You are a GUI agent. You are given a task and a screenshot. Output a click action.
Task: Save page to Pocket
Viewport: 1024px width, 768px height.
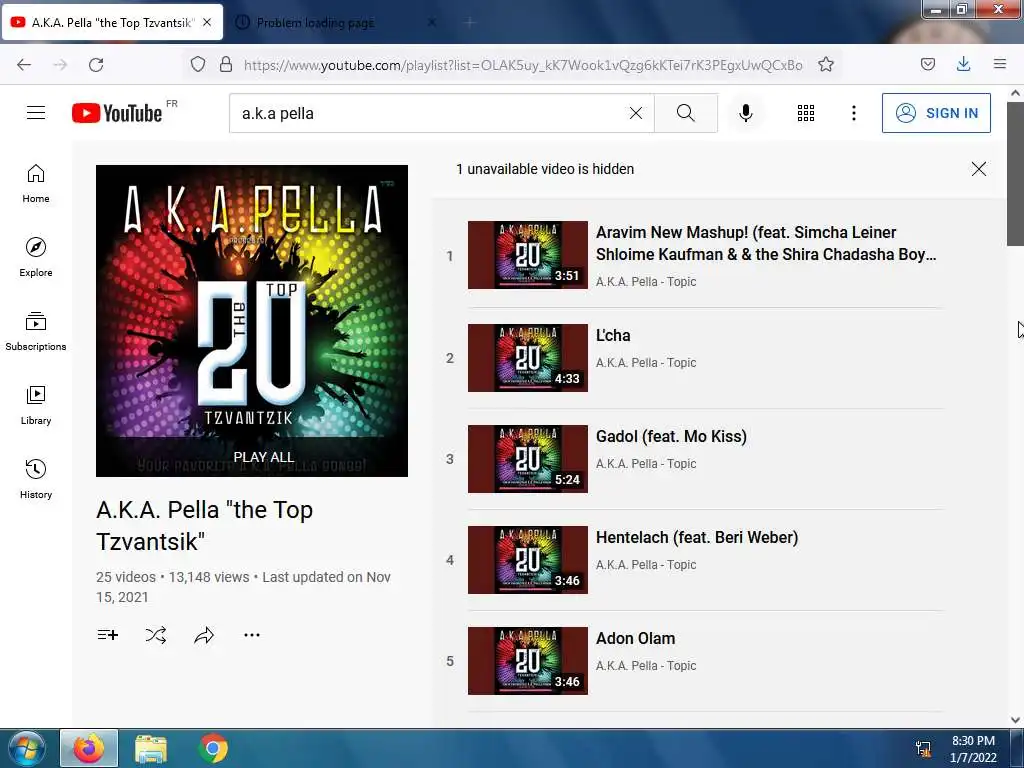pyautogui.click(x=928, y=65)
